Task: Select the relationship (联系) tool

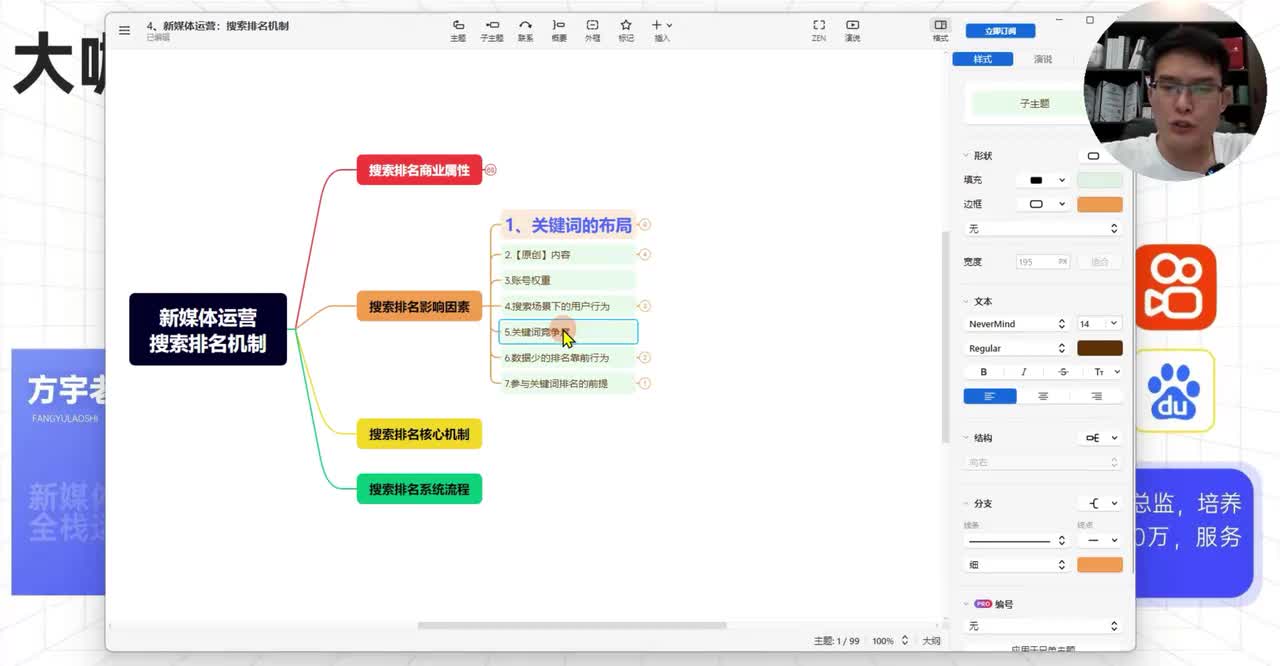Action: pyautogui.click(x=525, y=30)
